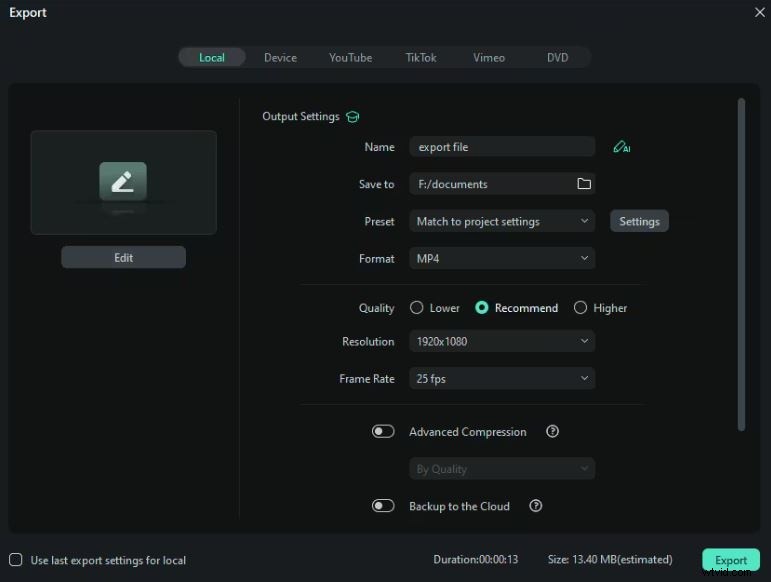Open the Format MP4 dropdown
The width and height of the screenshot is (771, 582).
click(502, 259)
